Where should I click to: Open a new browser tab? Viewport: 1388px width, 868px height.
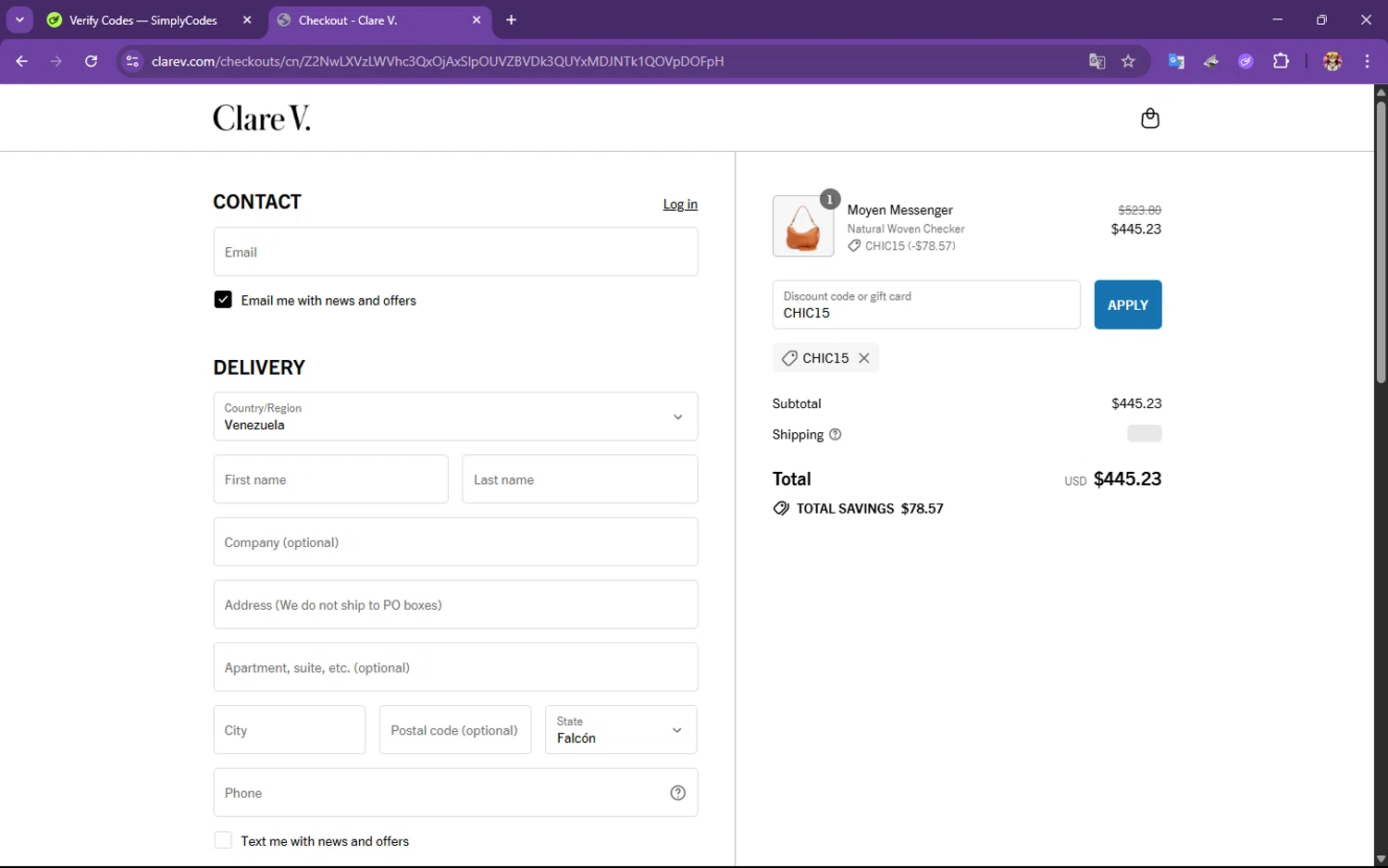(x=512, y=19)
